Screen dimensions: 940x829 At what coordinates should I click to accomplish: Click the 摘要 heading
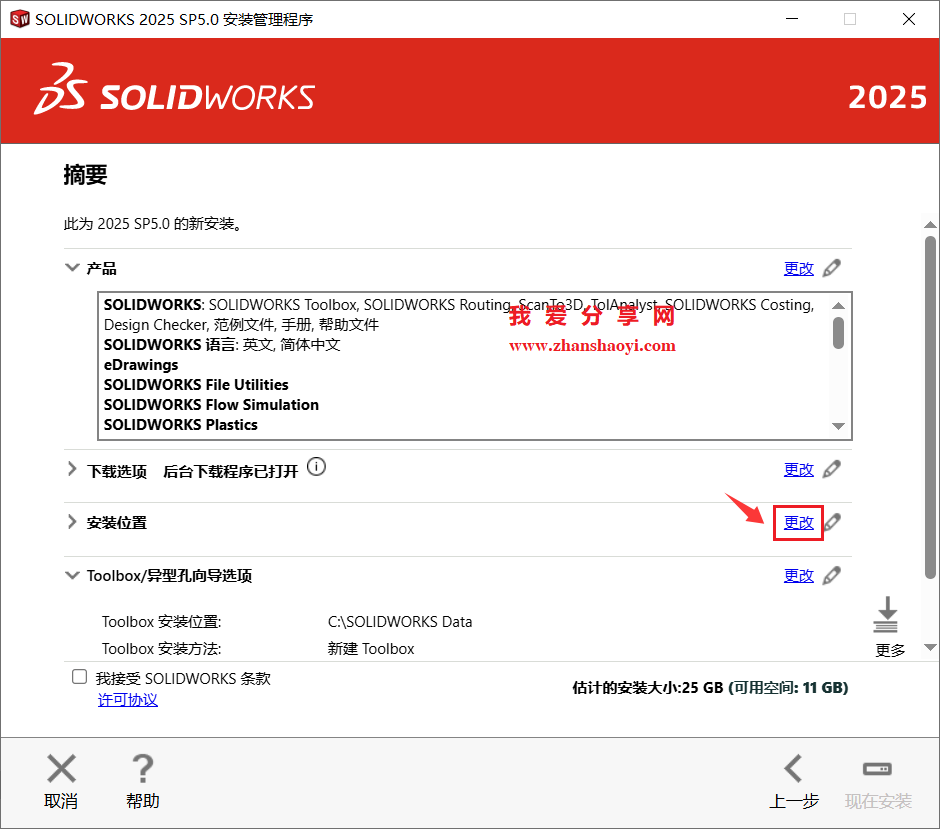point(85,175)
